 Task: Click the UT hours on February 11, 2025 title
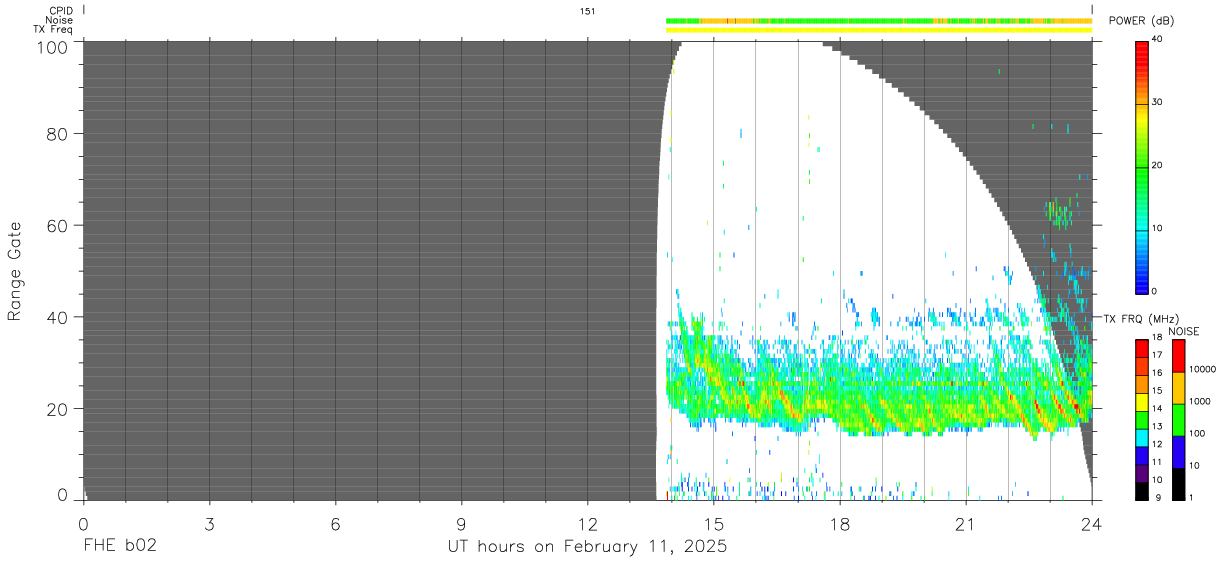(x=587, y=547)
